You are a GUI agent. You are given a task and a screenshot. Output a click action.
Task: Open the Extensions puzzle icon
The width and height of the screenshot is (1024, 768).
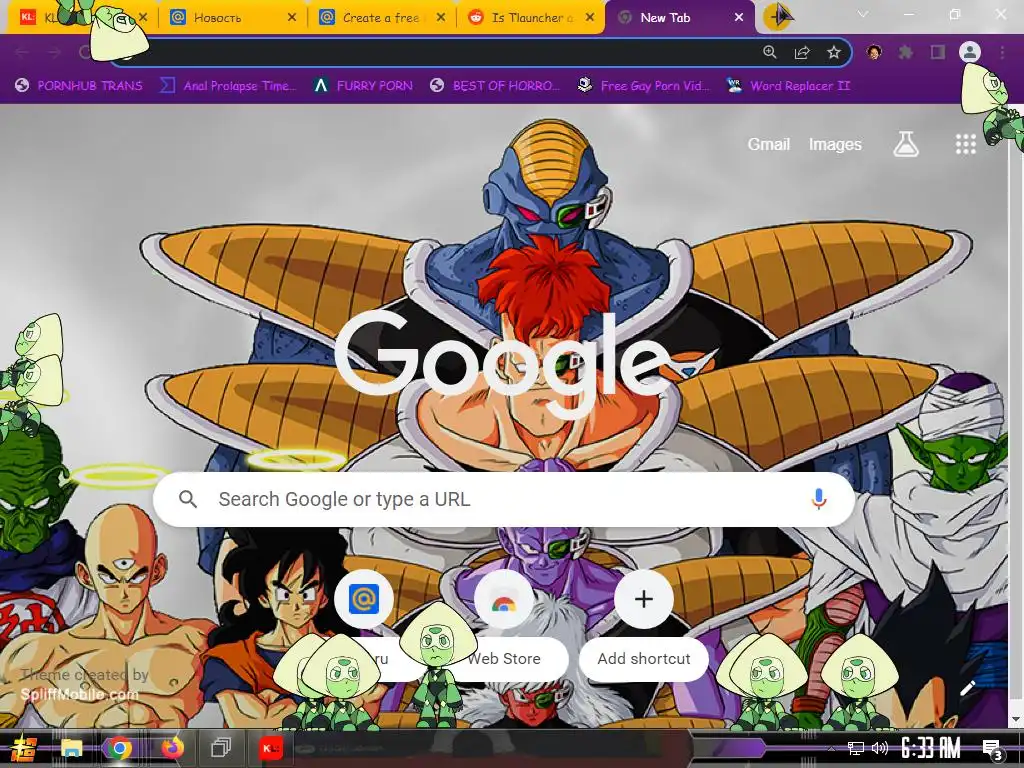pos(906,52)
